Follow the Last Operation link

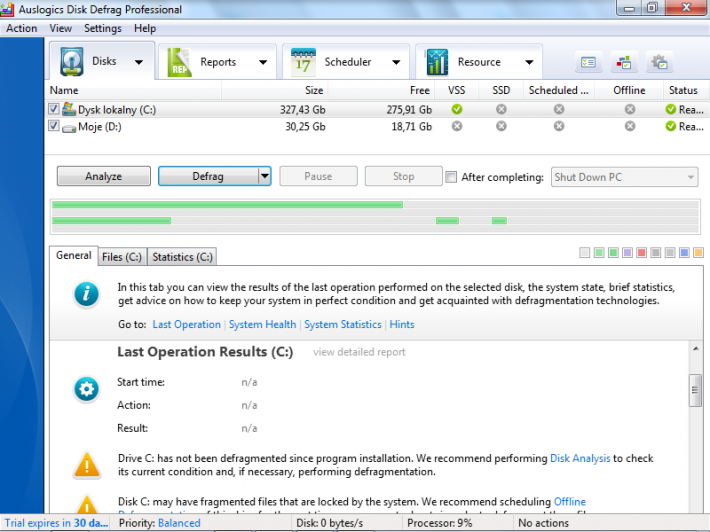[186, 324]
